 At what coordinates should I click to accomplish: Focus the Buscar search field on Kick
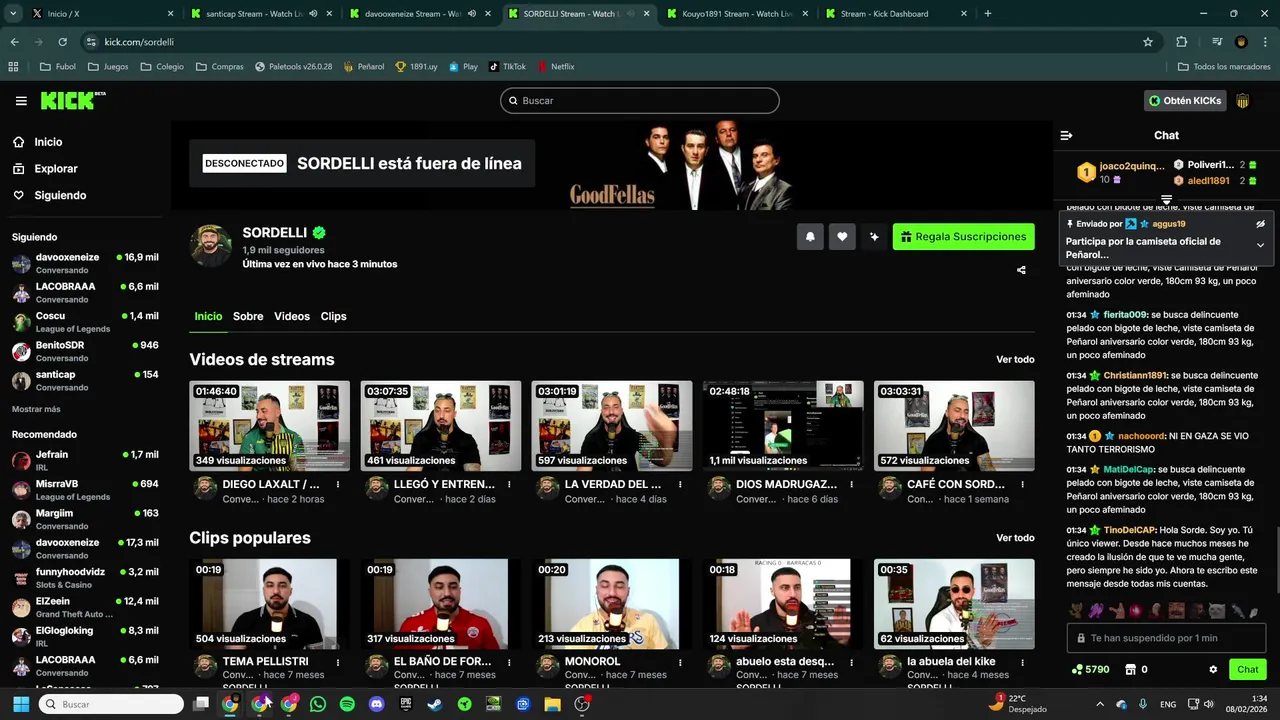pos(640,101)
